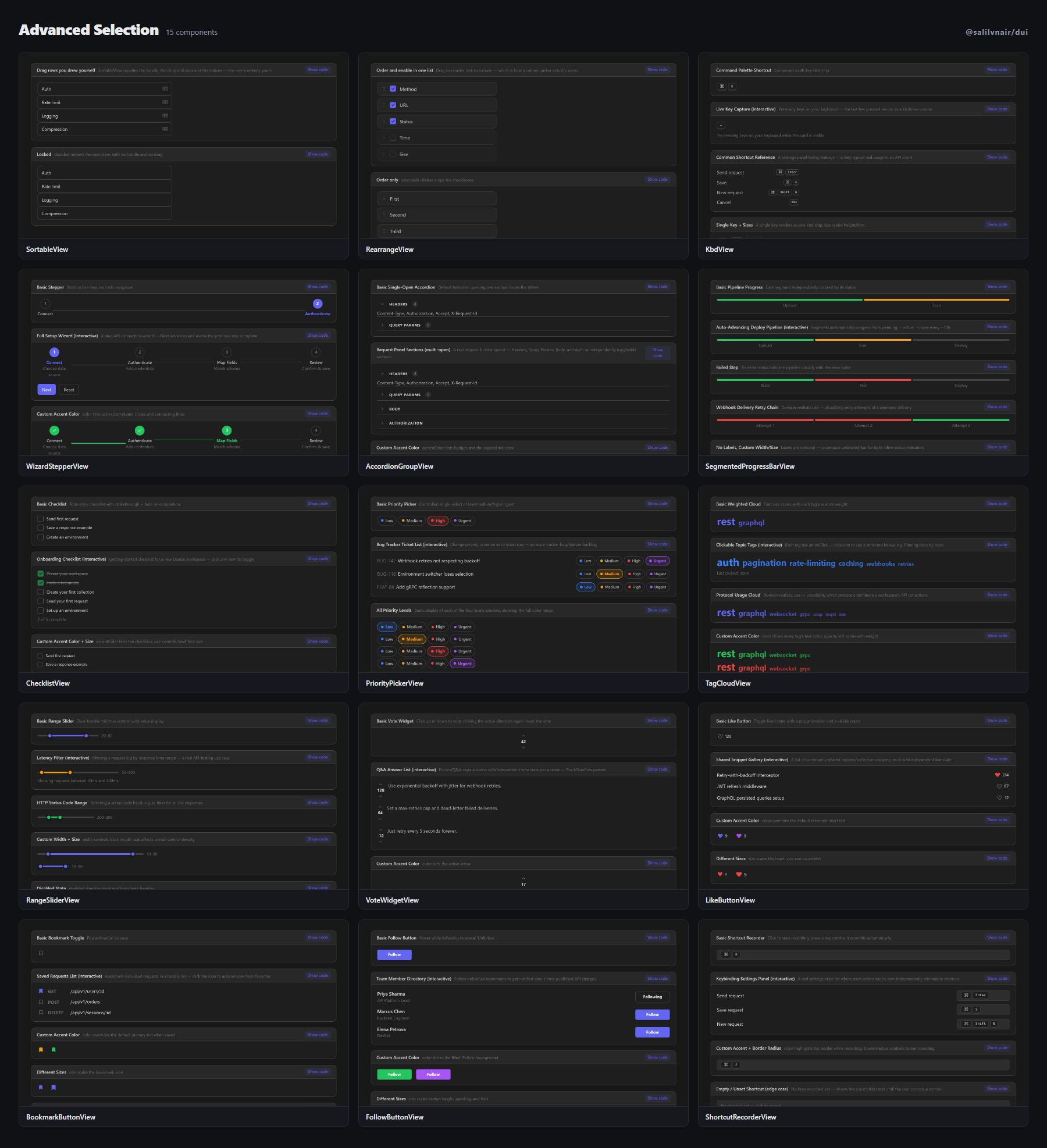Expand the AUTHORIZATION accordion section
The width and height of the screenshot is (1047, 1148).
[x=523, y=423]
